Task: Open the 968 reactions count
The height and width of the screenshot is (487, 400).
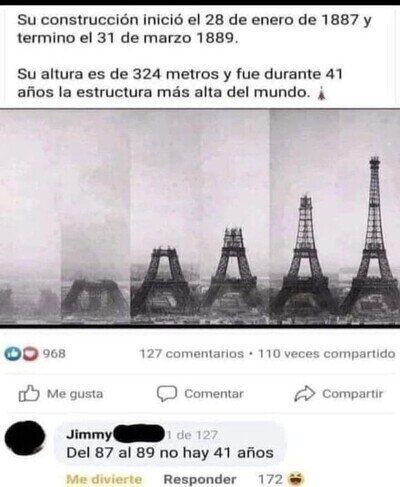Action: 54,354
